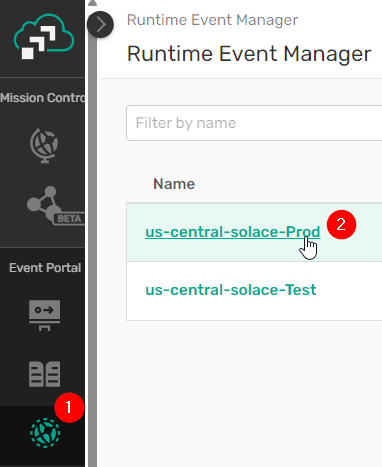Click the Mission Control section label
Image resolution: width=382 pixels, height=467 pixels.
click(x=42, y=98)
